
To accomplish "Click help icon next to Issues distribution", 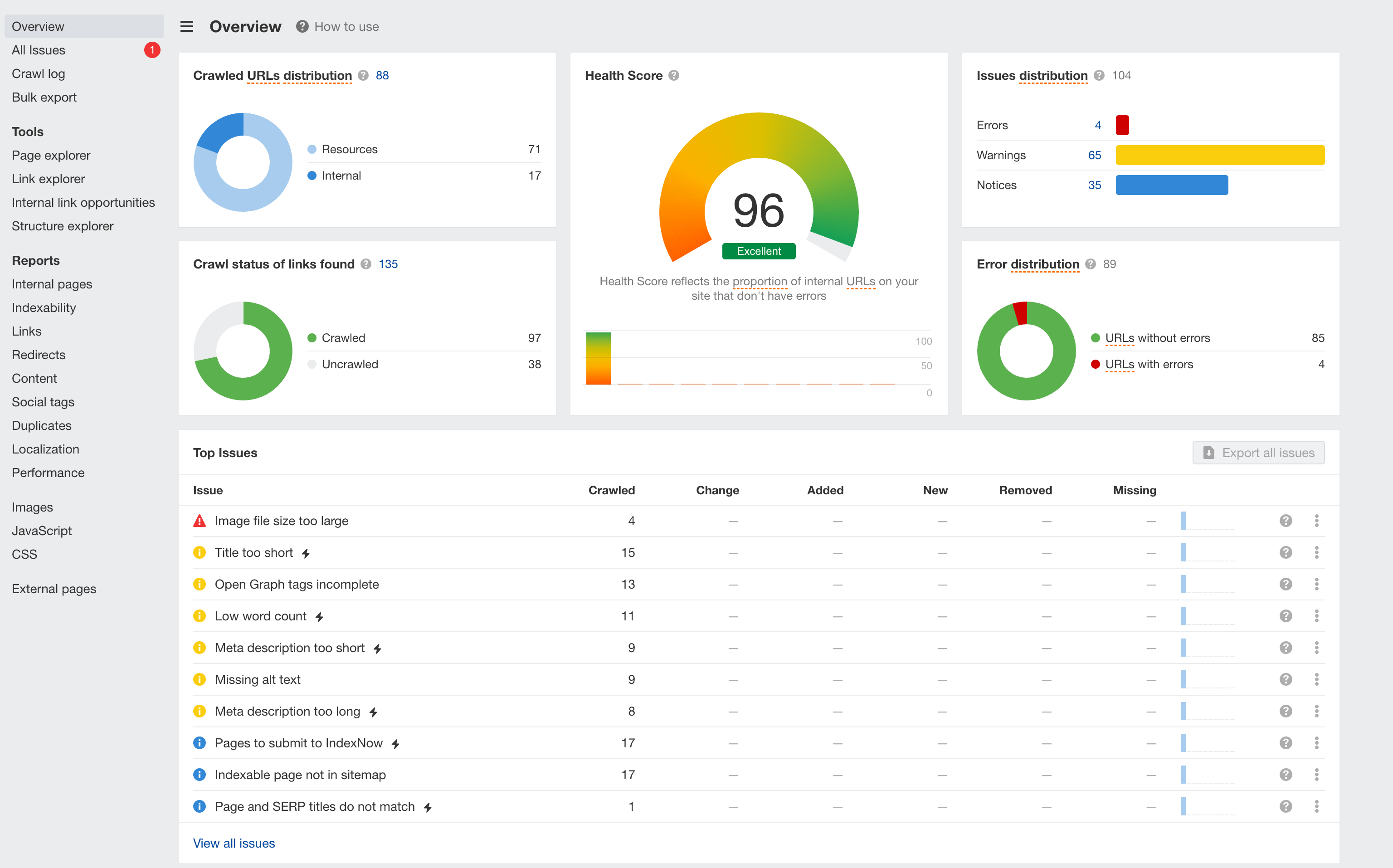I will point(1099,75).
